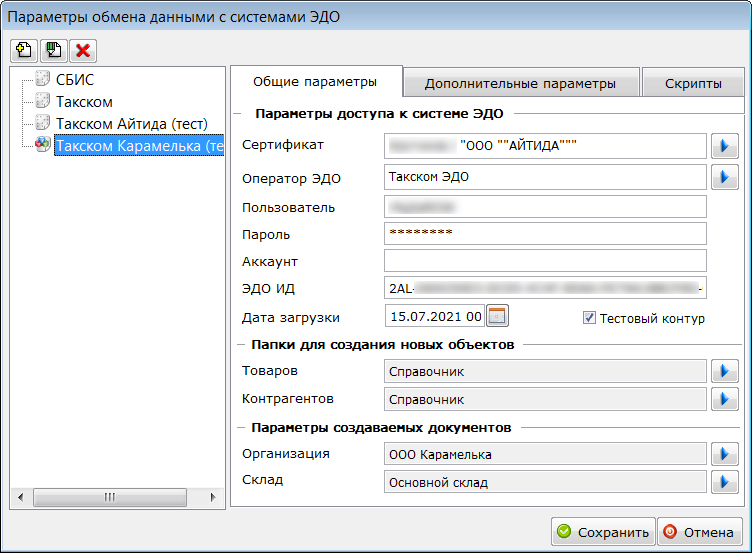Click the Отмена button
The width and height of the screenshot is (752, 553).
700,532
